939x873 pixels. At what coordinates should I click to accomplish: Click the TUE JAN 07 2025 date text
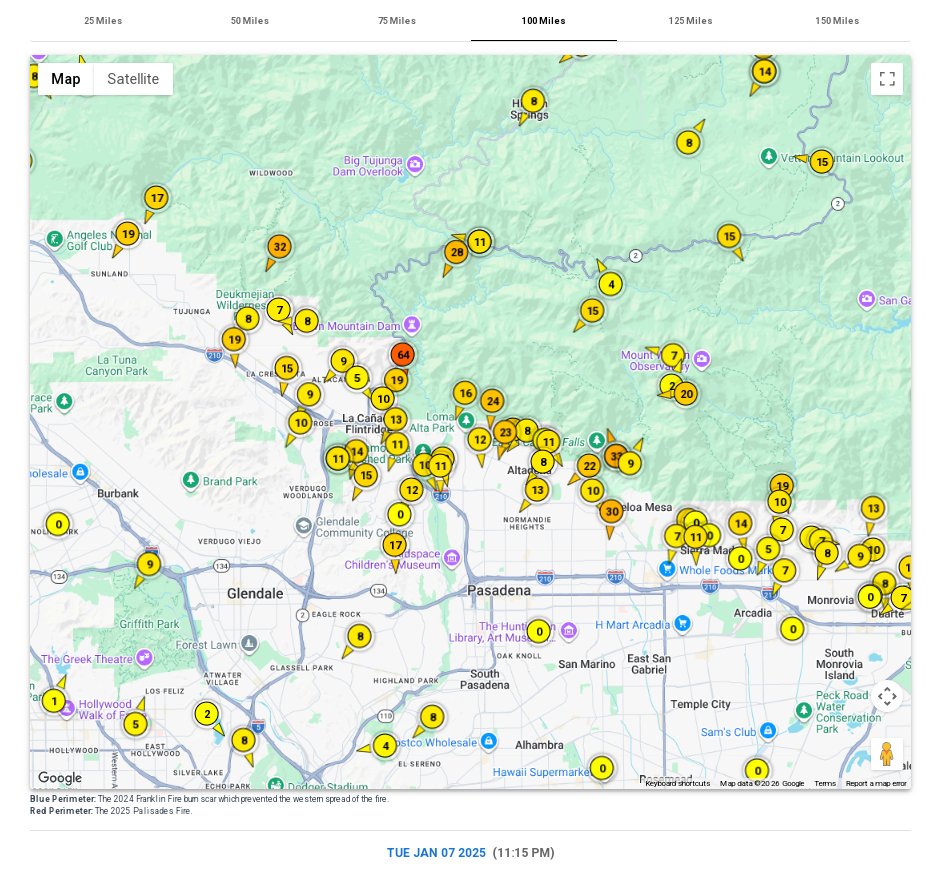[436, 853]
